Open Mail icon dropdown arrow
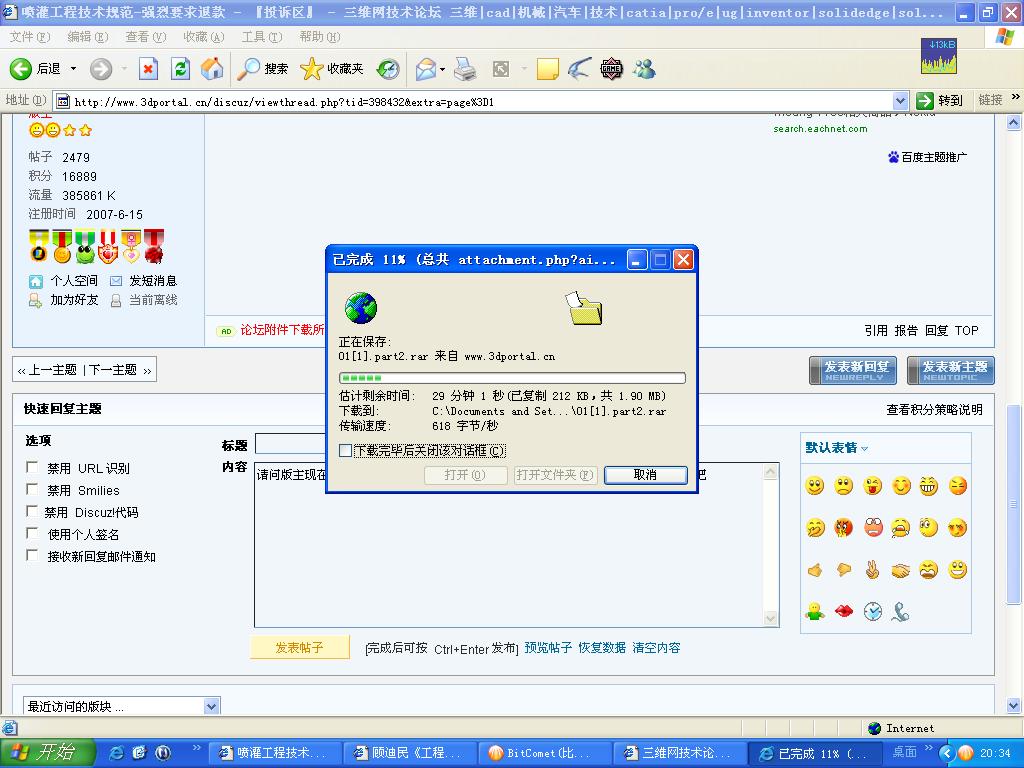This screenshot has height=768, width=1024. click(443, 69)
